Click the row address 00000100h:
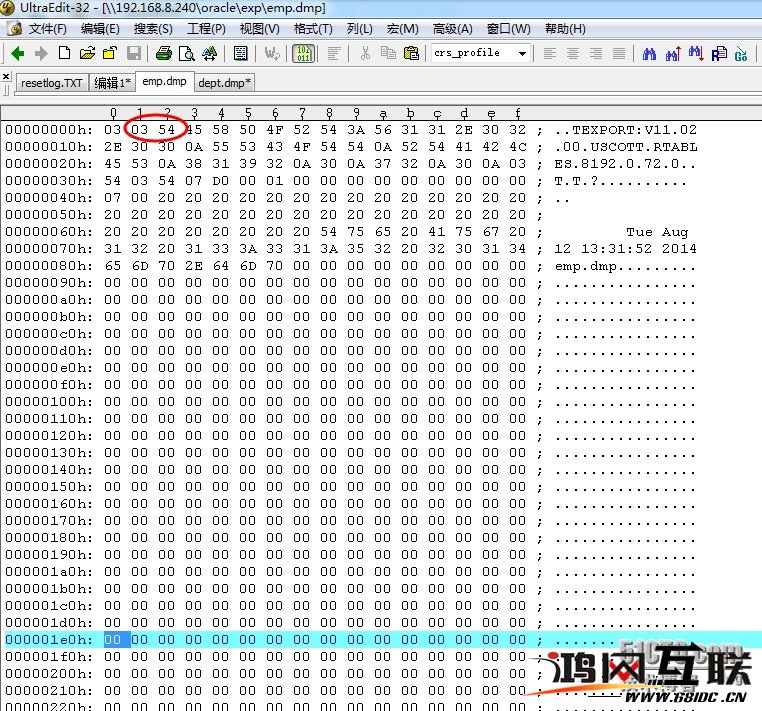762x711 pixels. click(49, 402)
